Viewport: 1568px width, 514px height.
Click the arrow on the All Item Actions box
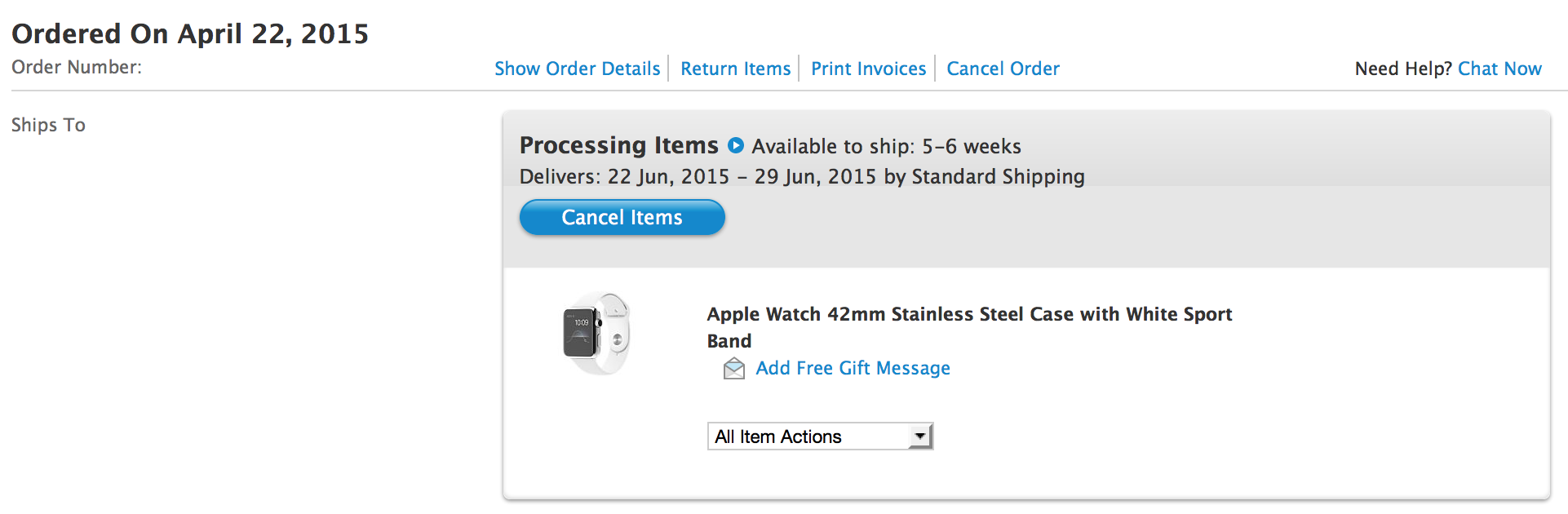[x=920, y=436]
